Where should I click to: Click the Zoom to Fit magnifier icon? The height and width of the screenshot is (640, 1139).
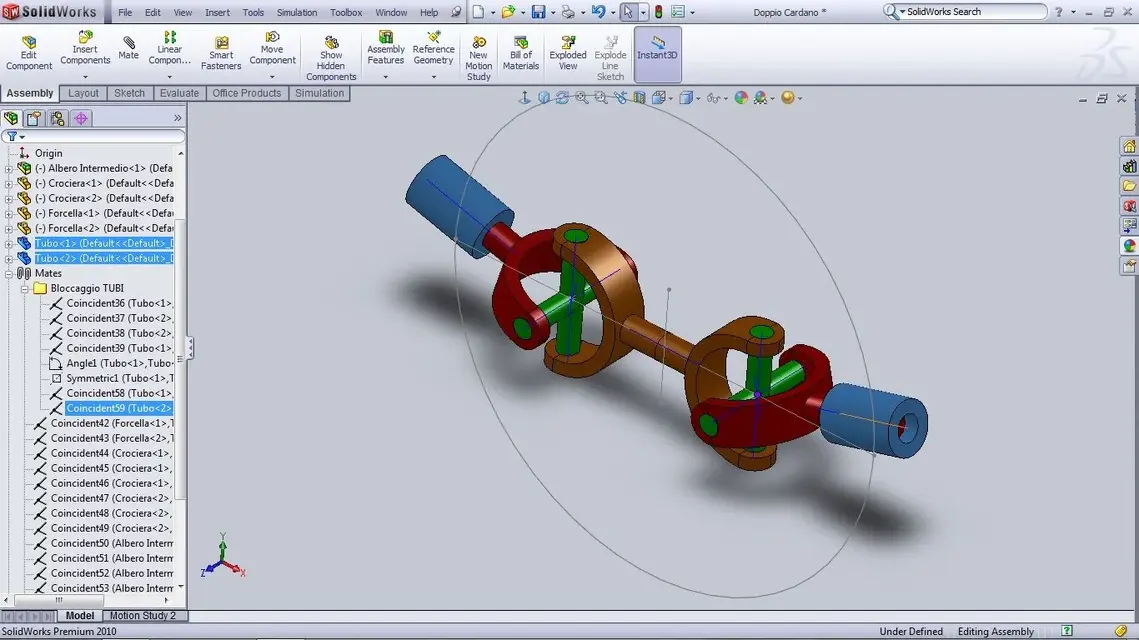coord(582,97)
